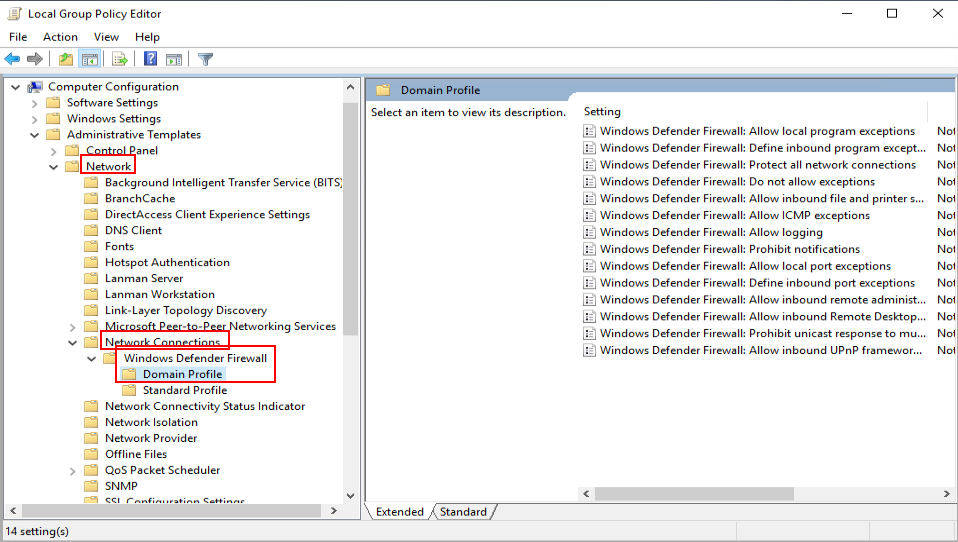
Task: Click the SNMP folder icon
Action: (x=91, y=486)
